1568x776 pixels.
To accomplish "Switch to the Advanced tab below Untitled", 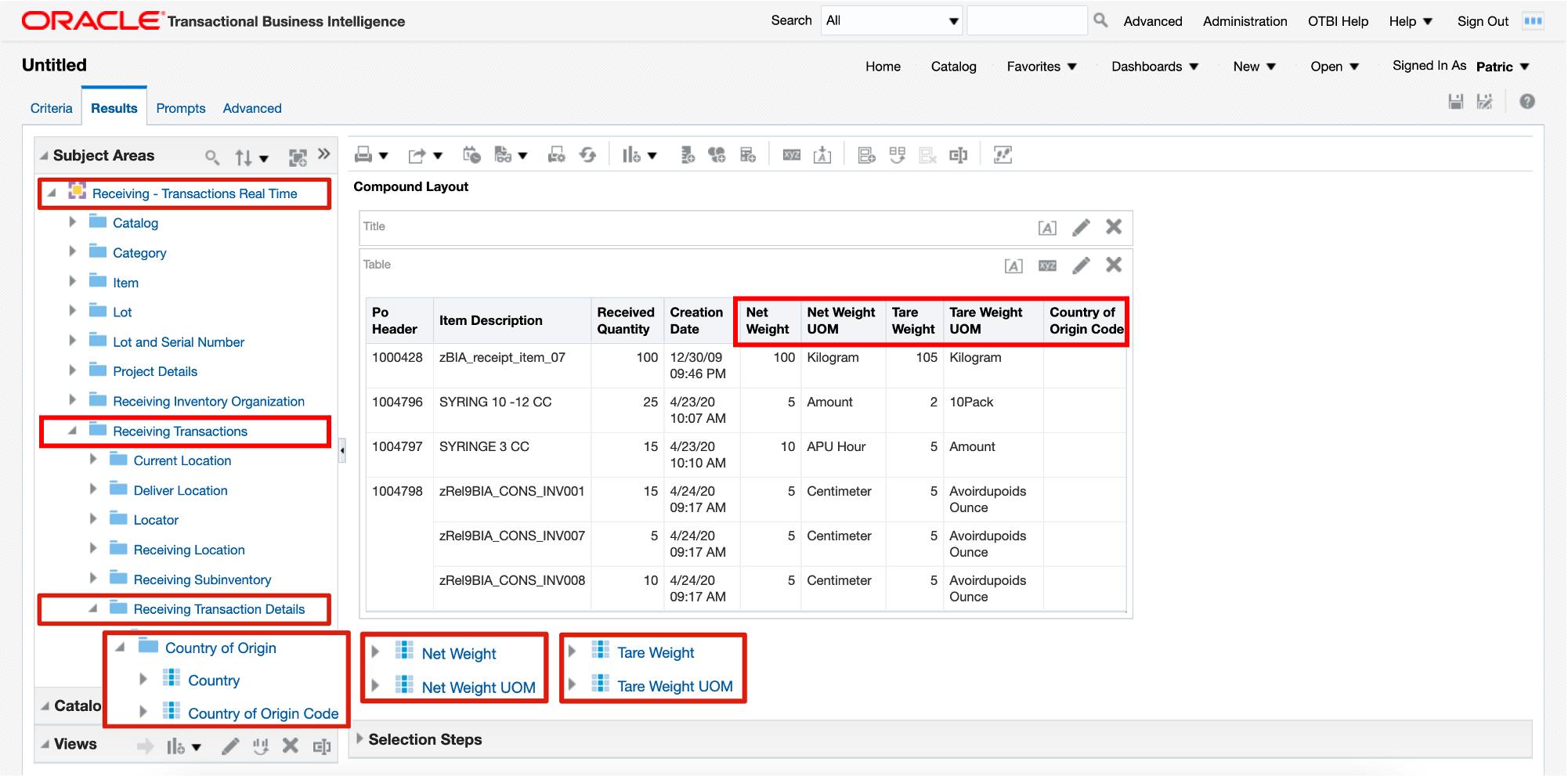I will [252, 108].
